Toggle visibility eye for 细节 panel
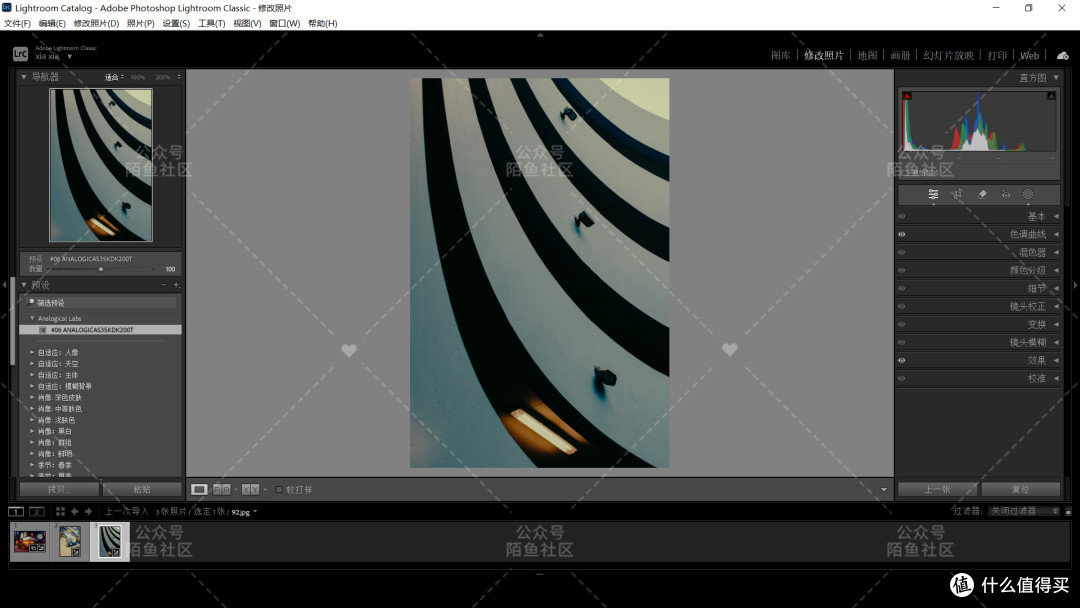Screen dimensions: 1080x608 [902, 289]
